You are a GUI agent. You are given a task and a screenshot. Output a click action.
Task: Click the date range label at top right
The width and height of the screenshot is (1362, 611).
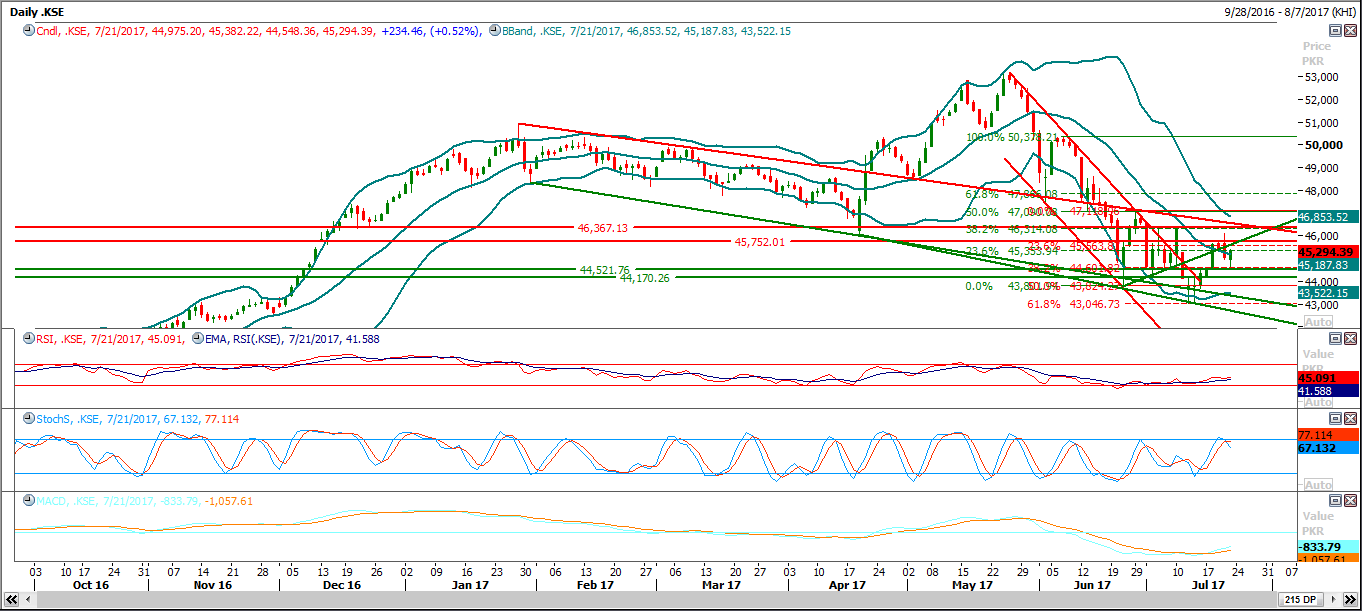1290,11
